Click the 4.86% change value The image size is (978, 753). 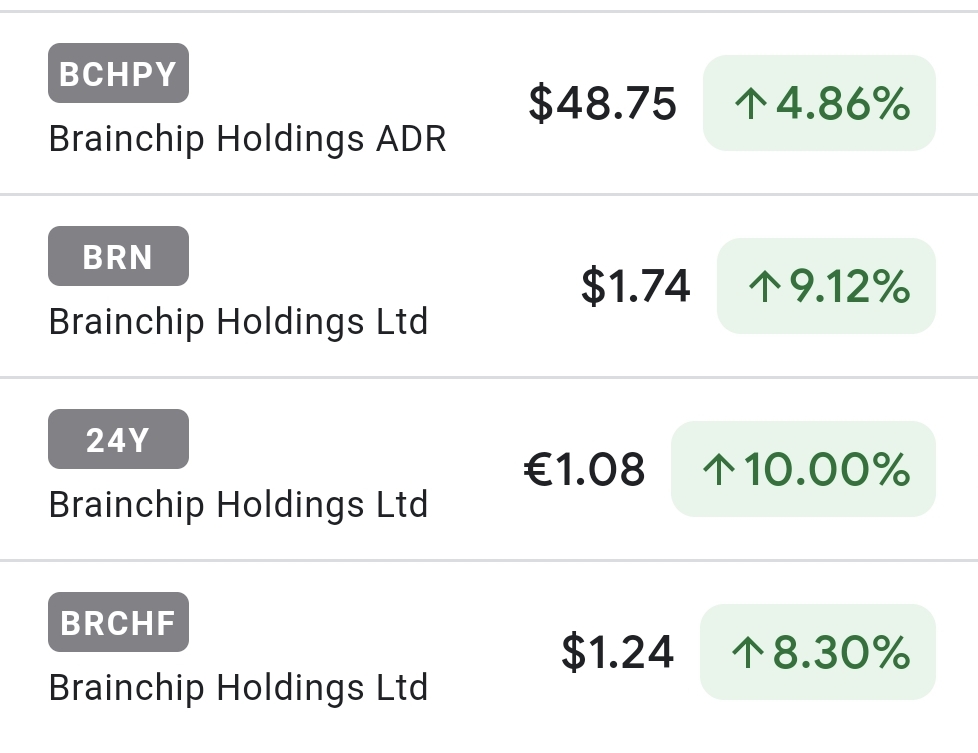coord(843,104)
